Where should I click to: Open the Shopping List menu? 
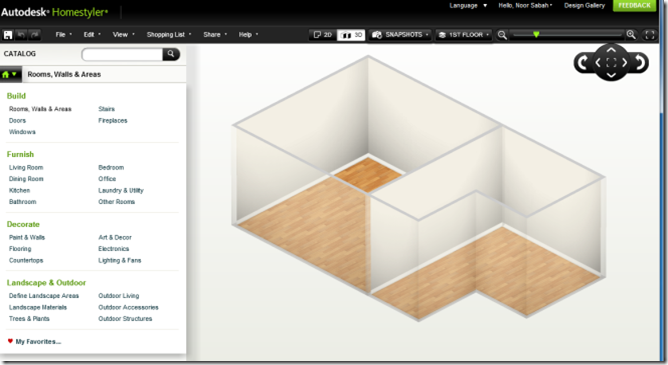169,34
